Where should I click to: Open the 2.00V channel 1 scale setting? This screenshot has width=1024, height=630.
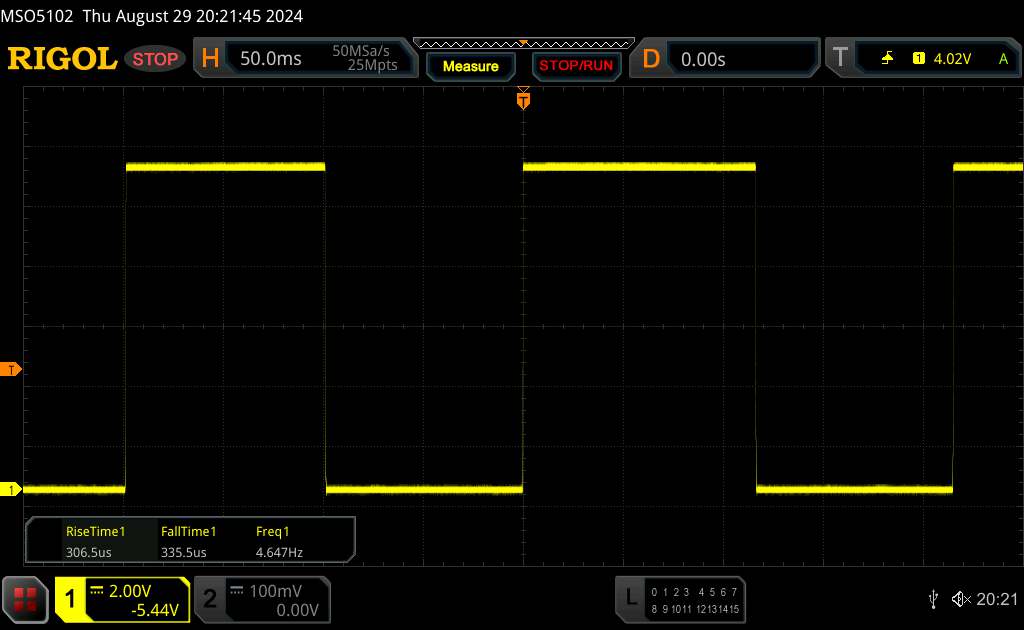(130, 591)
